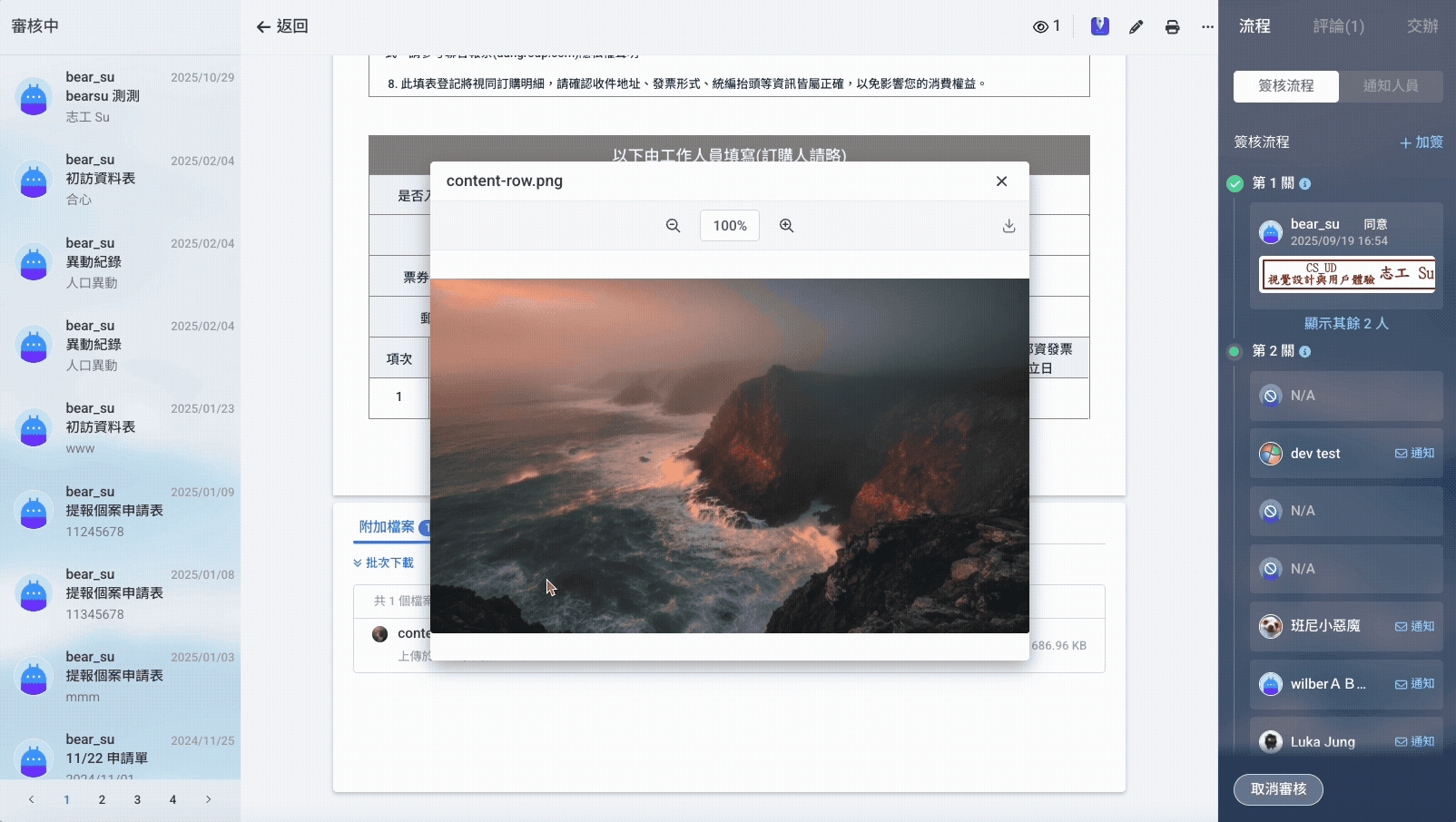
Task: Download the previewed image file
Action: coord(1008,226)
